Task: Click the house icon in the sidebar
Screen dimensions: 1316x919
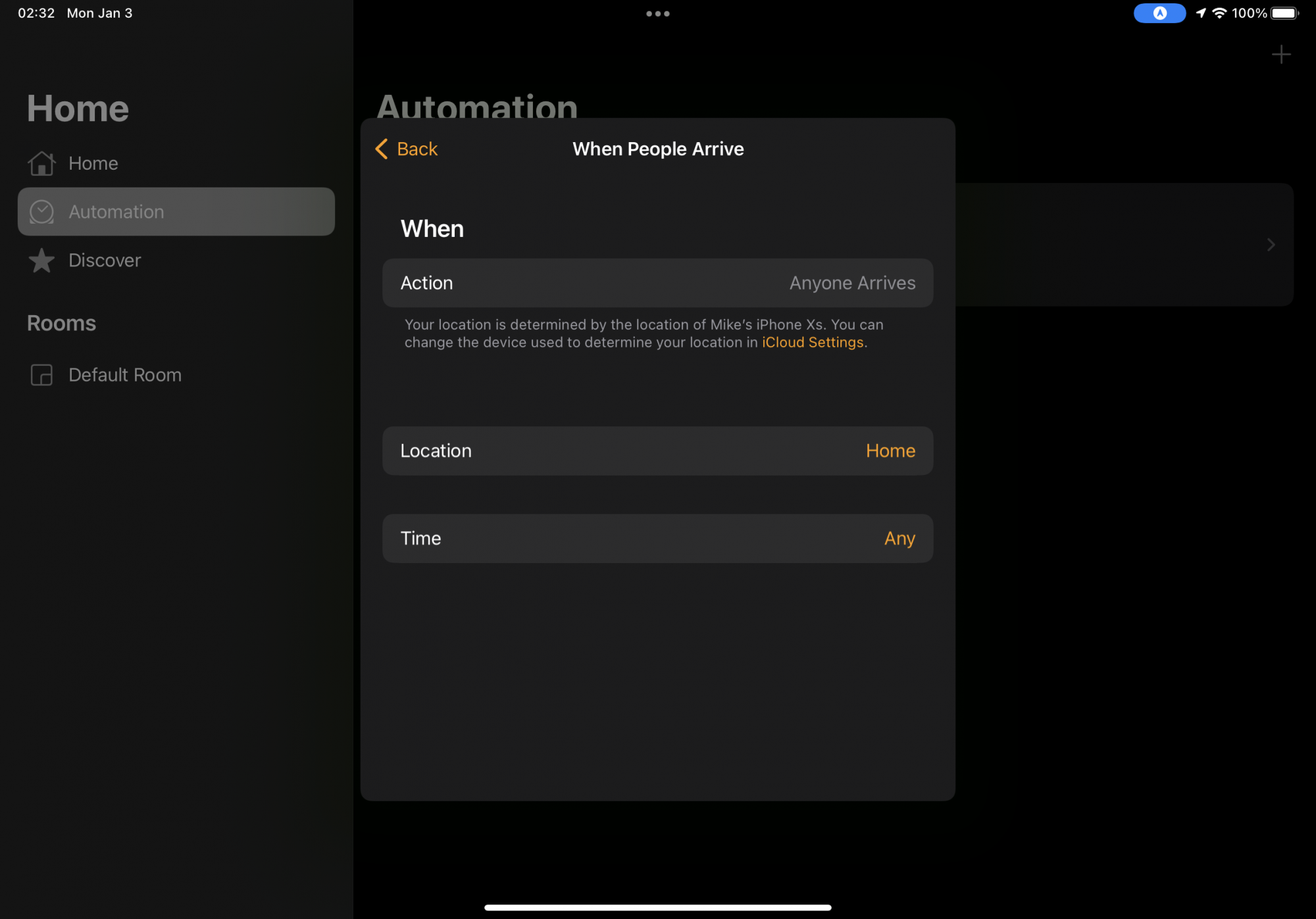Action: tap(41, 163)
